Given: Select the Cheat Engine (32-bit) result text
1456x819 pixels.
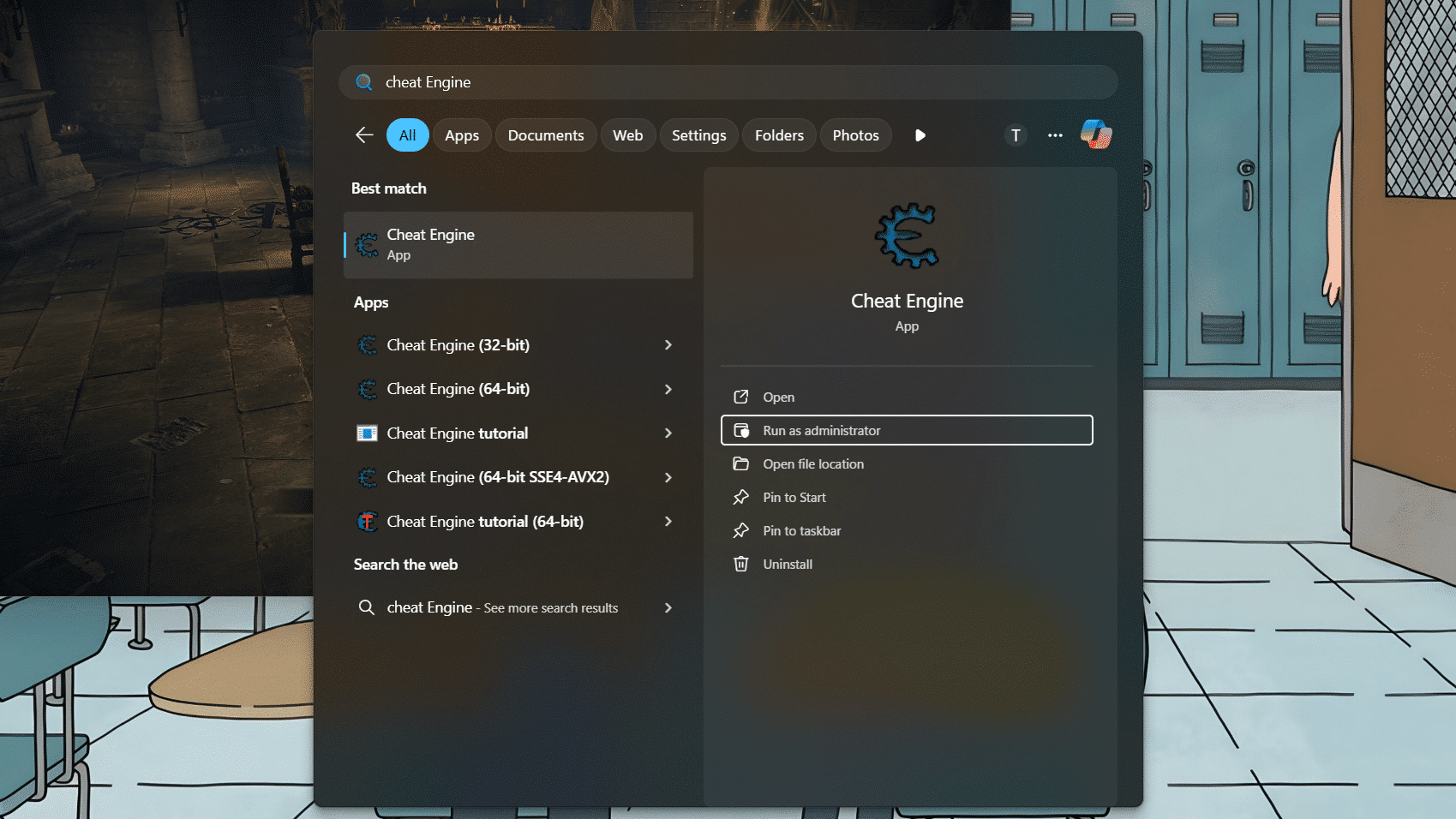Looking at the screenshot, I should tap(458, 345).
